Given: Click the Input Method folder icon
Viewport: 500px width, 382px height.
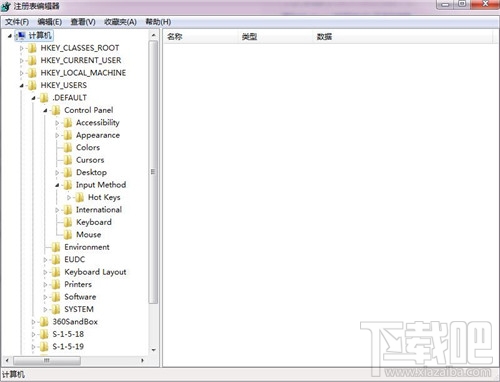Looking at the screenshot, I should [x=68, y=185].
